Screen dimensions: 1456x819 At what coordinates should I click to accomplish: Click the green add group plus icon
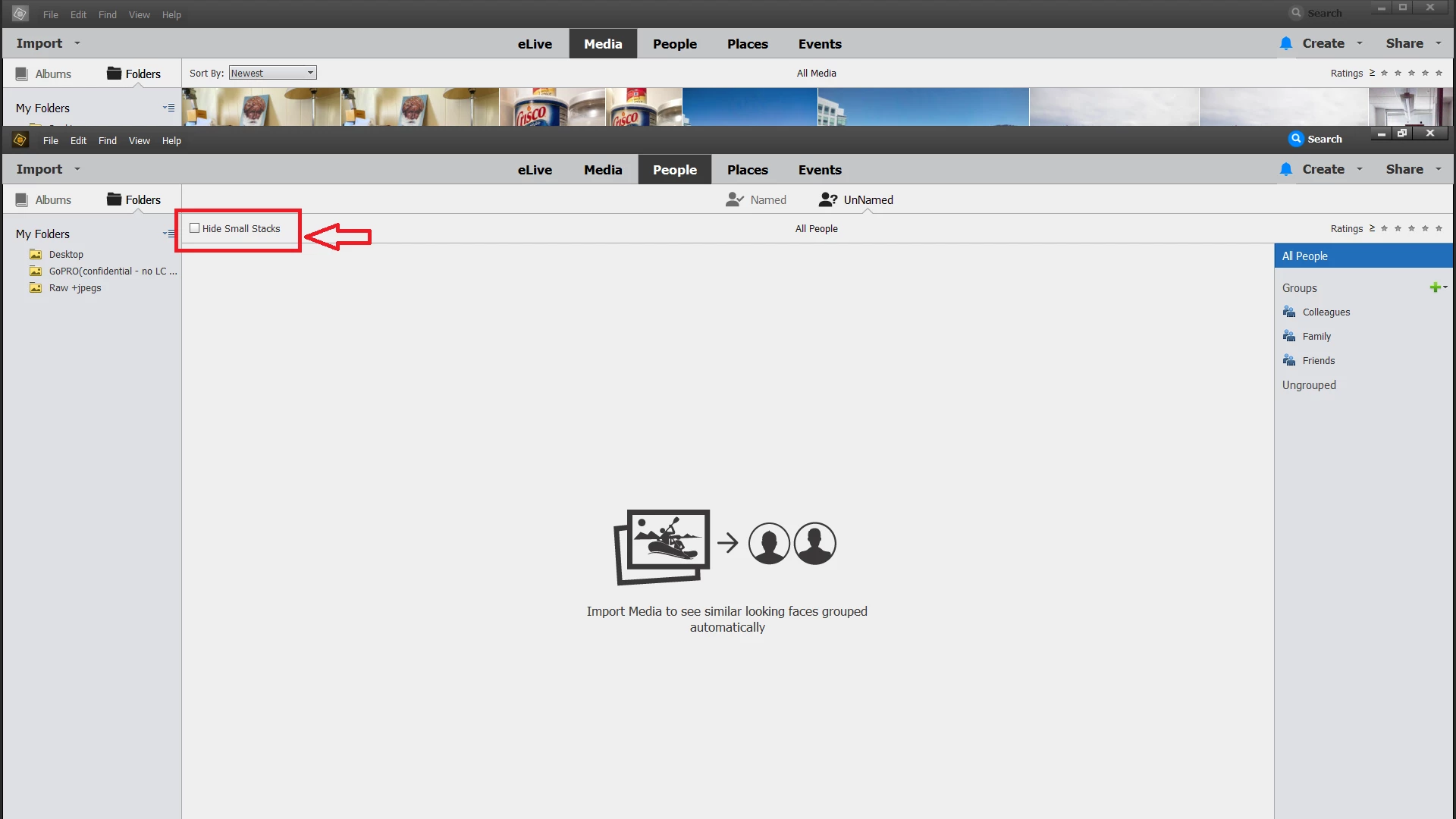pyautogui.click(x=1435, y=287)
